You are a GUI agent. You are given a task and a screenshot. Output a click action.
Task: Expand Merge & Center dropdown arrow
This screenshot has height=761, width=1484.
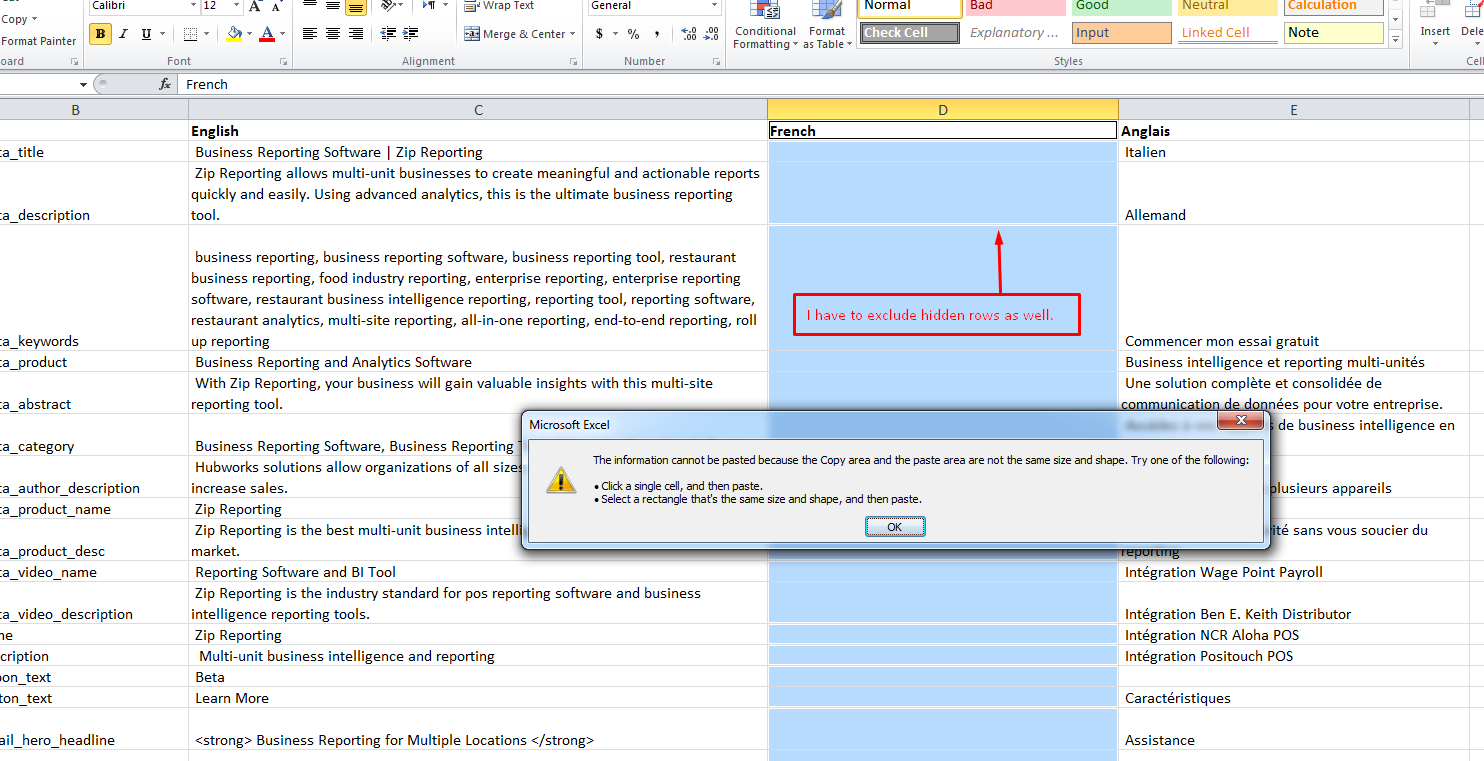tap(572, 34)
